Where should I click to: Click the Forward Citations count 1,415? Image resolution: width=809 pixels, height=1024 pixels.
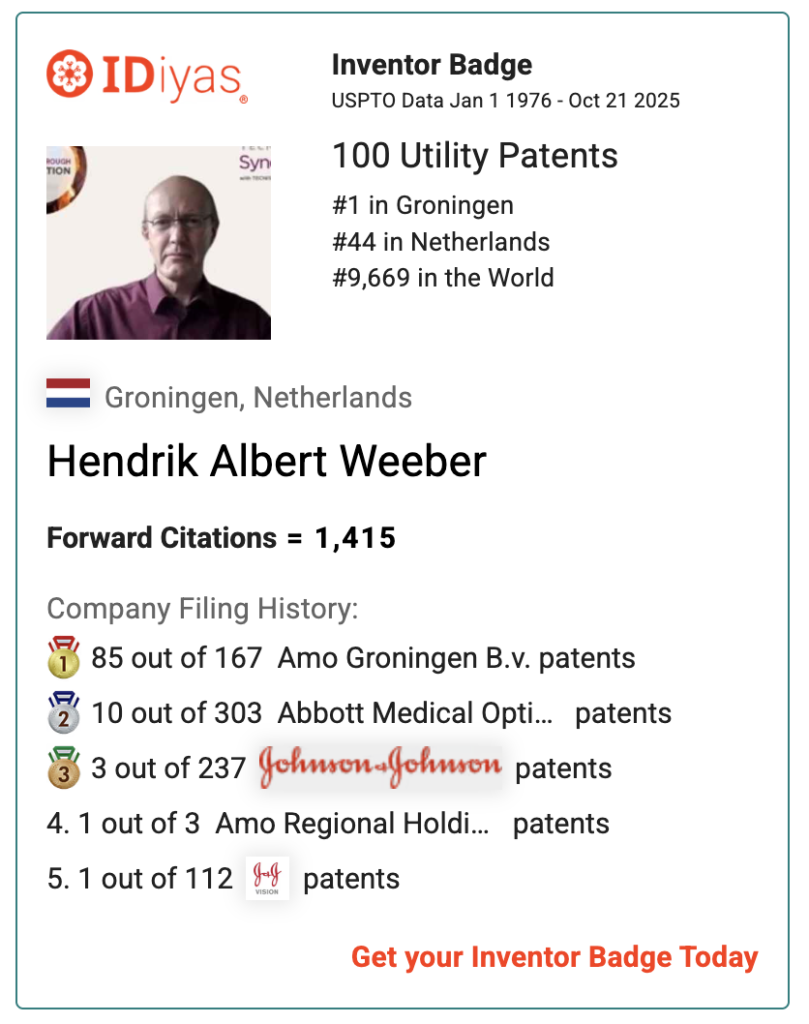[355, 539]
